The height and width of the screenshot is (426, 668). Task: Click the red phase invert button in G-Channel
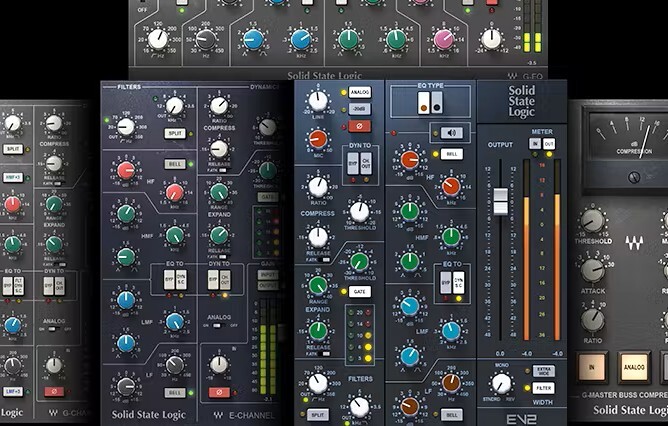point(54,391)
